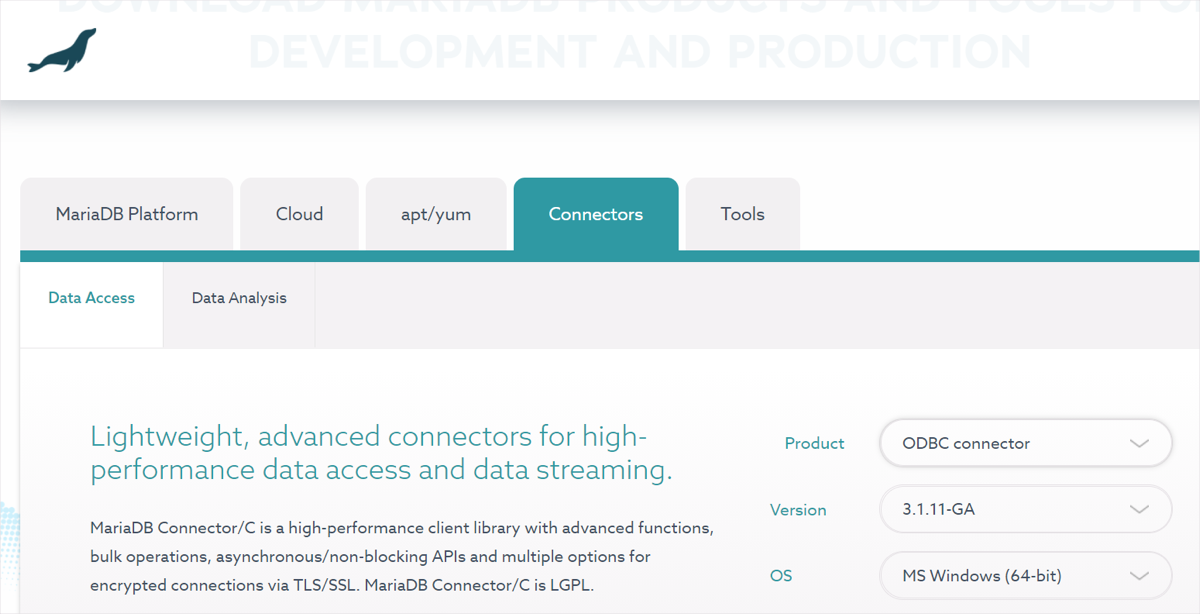Select the Cloud tab

pos(299,213)
